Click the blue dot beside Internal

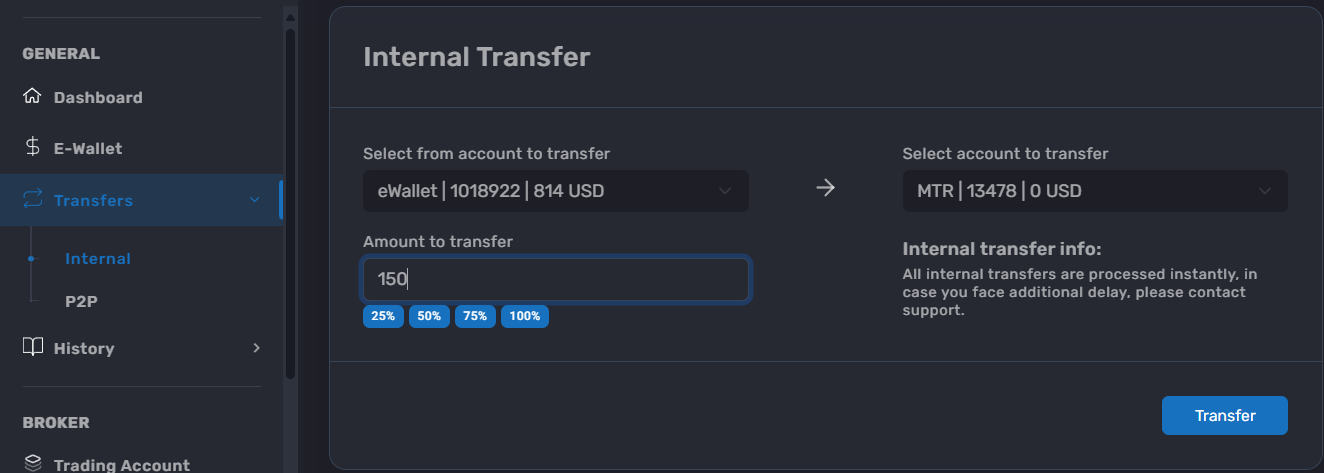click(x=31, y=258)
